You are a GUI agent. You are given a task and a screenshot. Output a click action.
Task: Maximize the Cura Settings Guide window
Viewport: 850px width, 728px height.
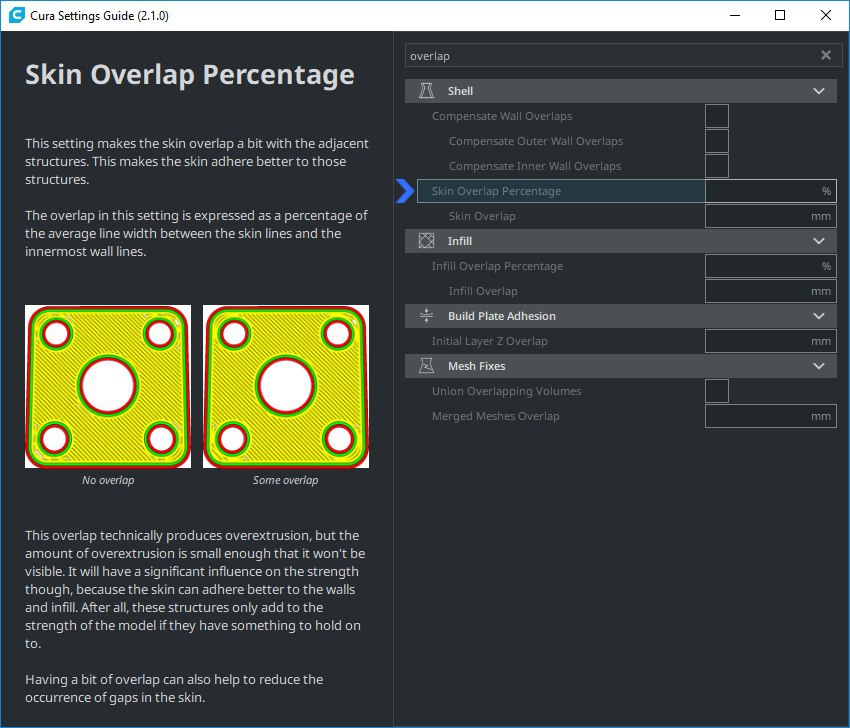coord(780,15)
